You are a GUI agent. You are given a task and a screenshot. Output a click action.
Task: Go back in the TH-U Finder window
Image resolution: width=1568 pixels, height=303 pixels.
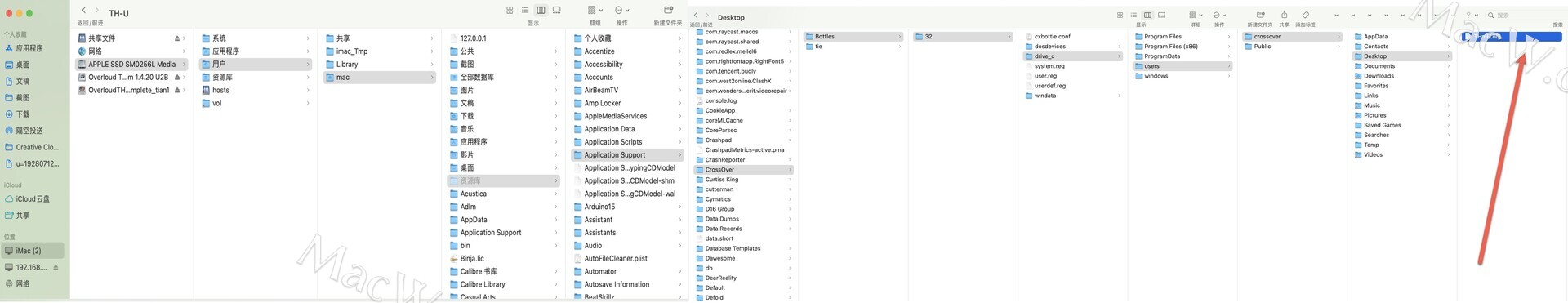(83, 11)
